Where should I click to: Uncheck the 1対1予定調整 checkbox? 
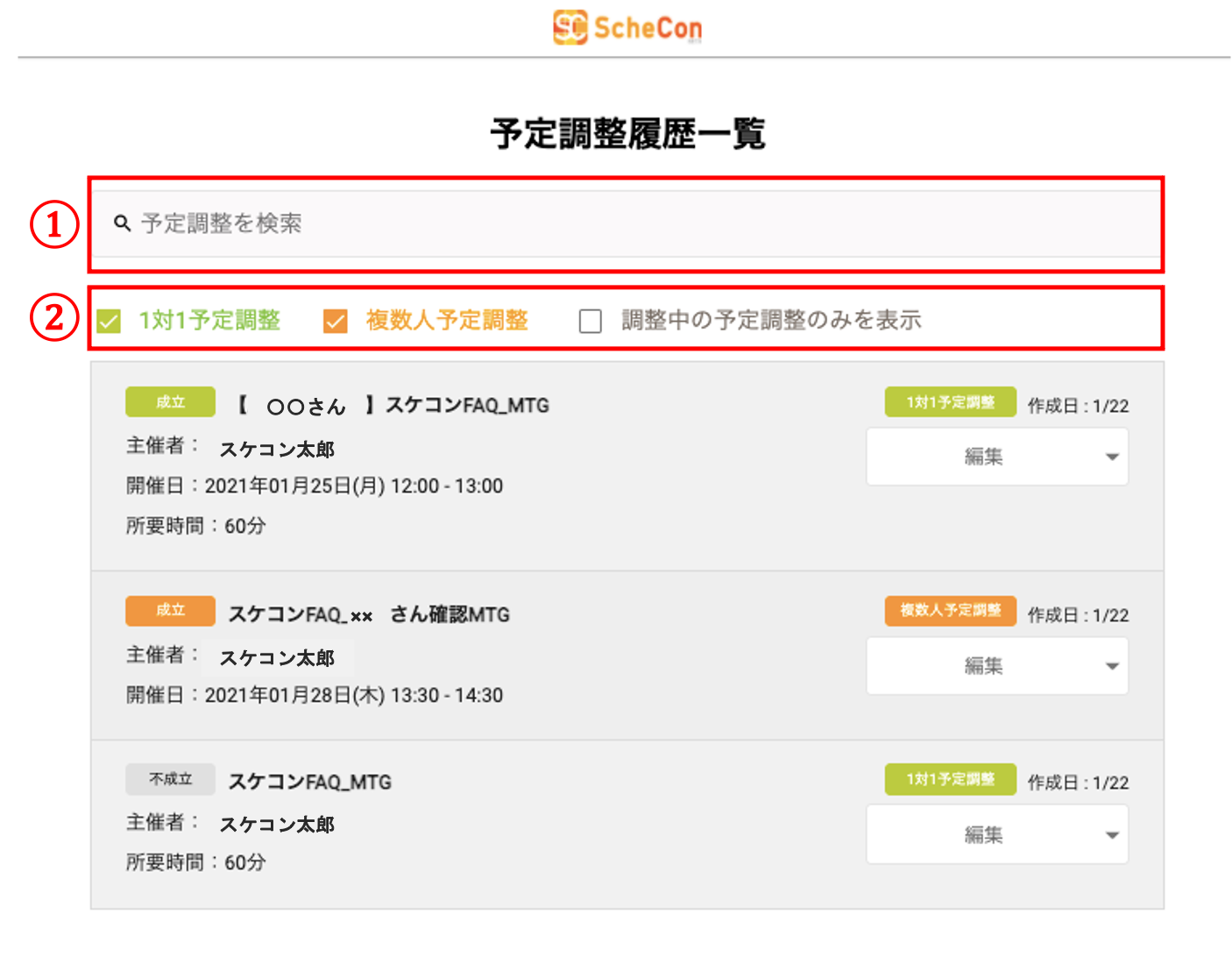click(x=110, y=322)
